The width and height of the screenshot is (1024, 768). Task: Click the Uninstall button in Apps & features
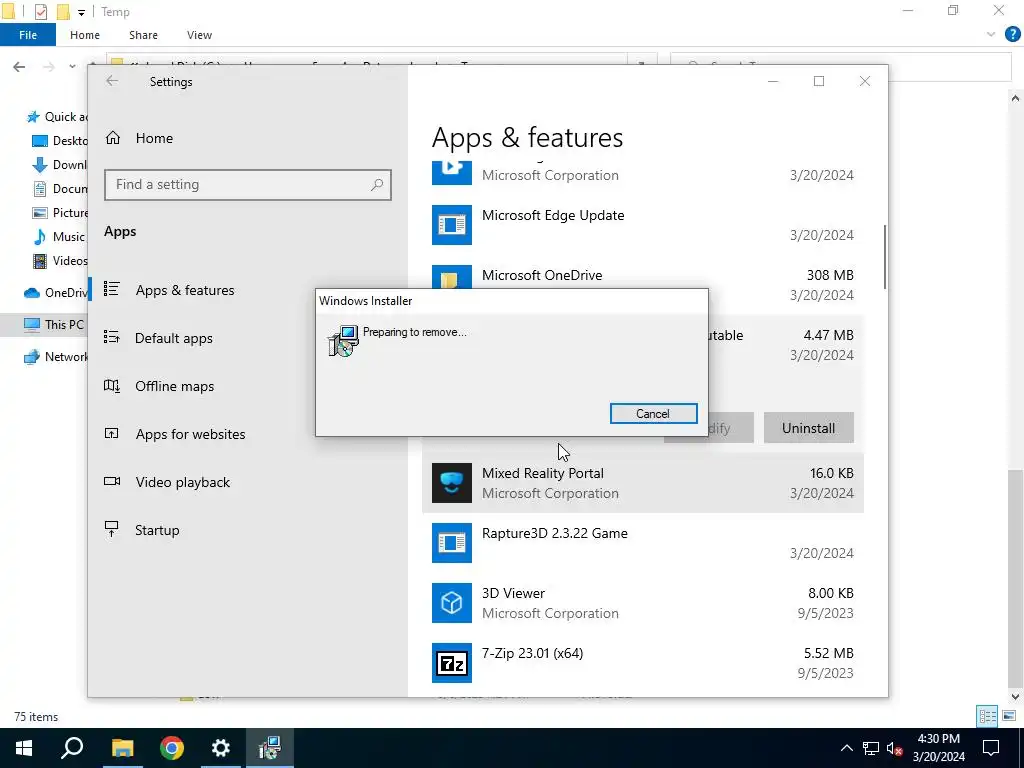click(x=808, y=428)
